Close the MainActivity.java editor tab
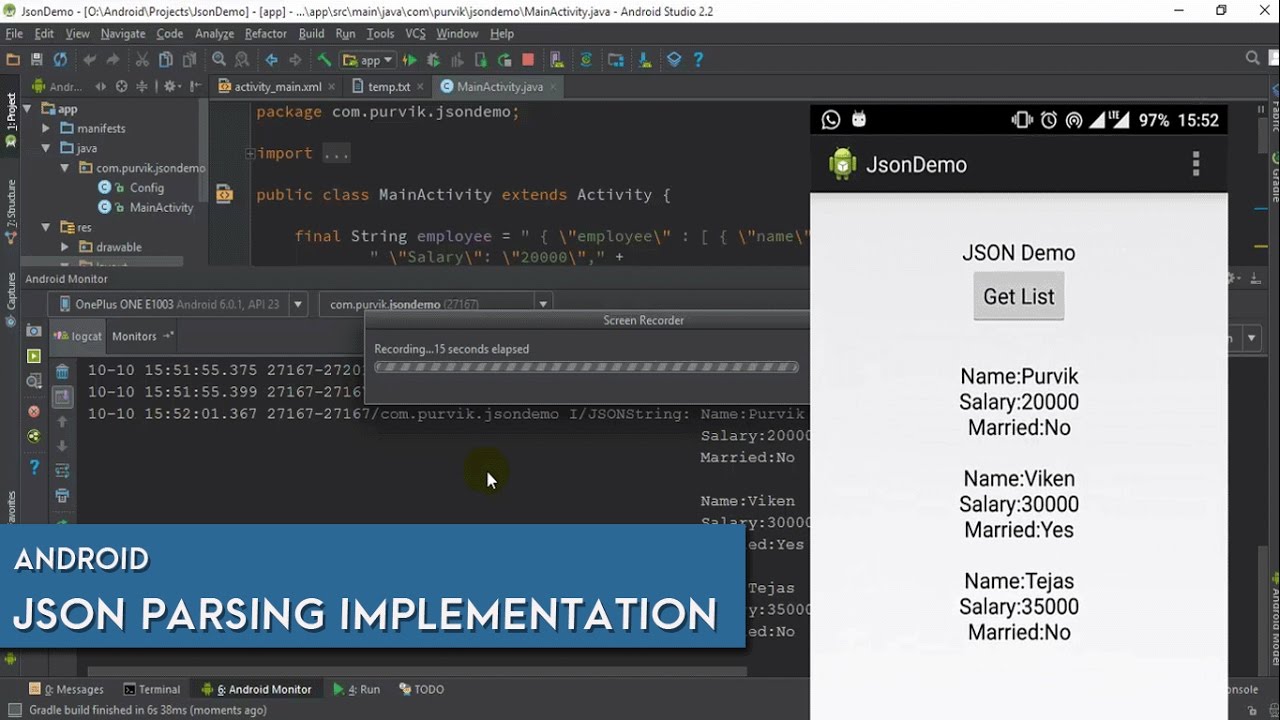1280x720 pixels. [x=552, y=87]
